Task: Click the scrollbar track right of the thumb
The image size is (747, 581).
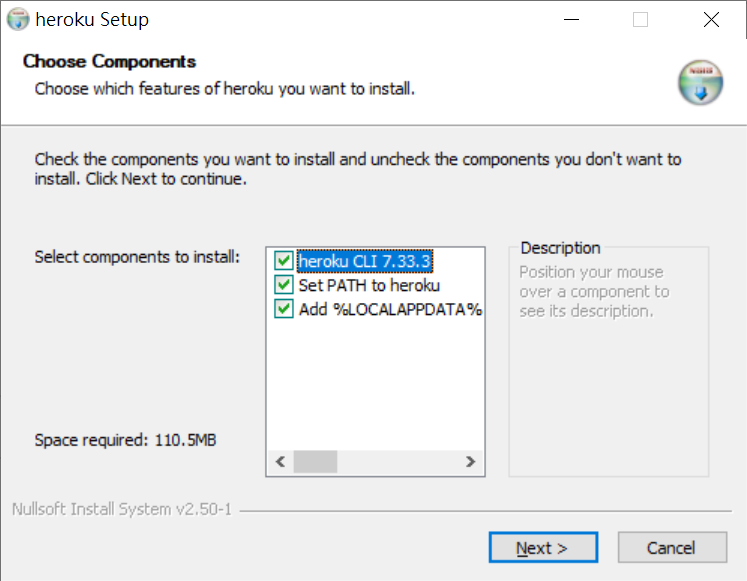Action: [400, 462]
